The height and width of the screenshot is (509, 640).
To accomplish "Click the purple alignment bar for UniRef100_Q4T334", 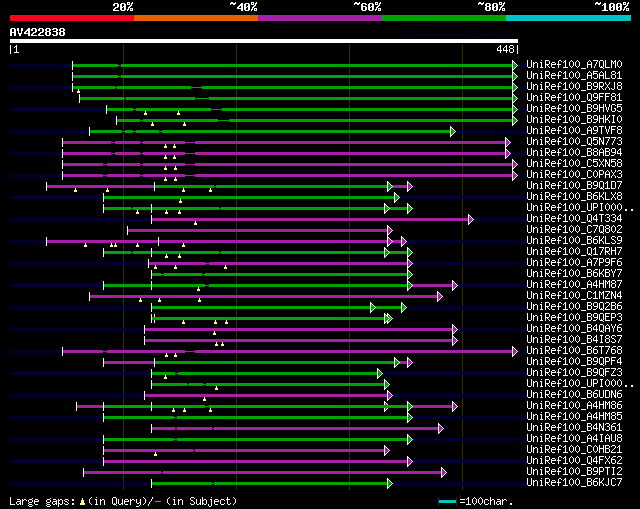I will 311,220.
